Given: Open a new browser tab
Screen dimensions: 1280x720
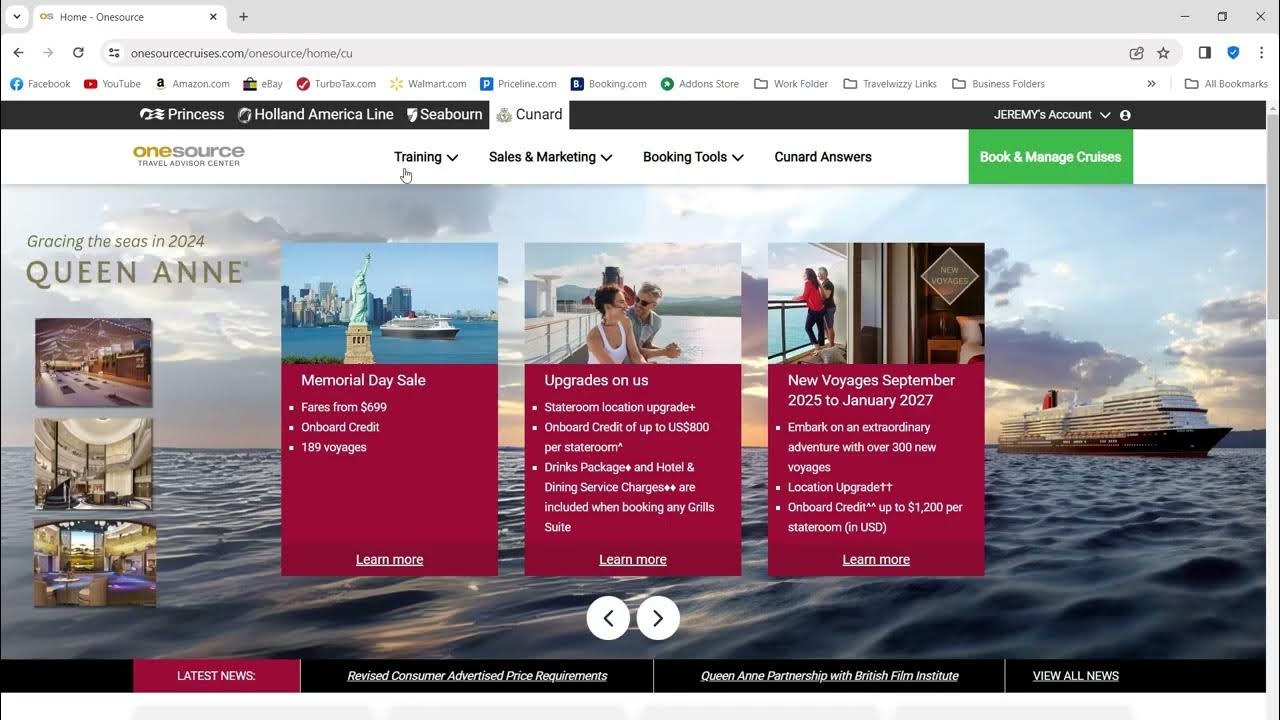Looking at the screenshot, I should (243, 17).
